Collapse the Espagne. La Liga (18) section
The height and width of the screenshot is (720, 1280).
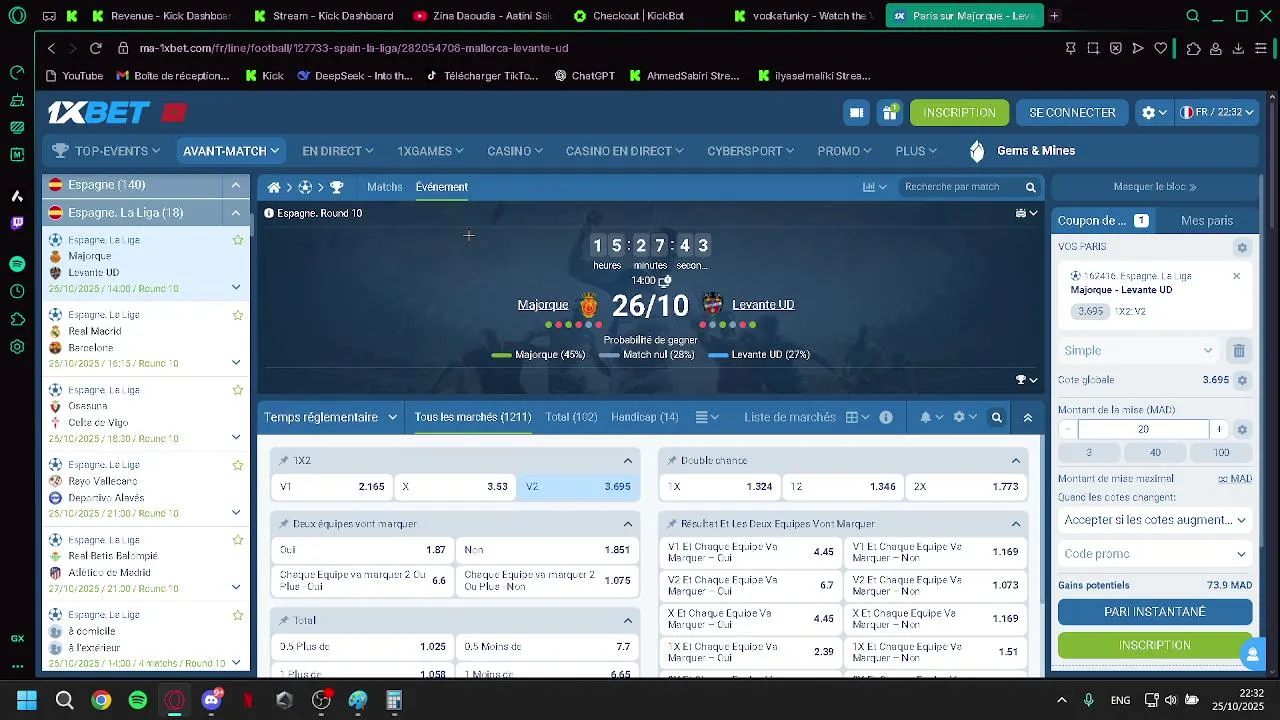(236, 213)
